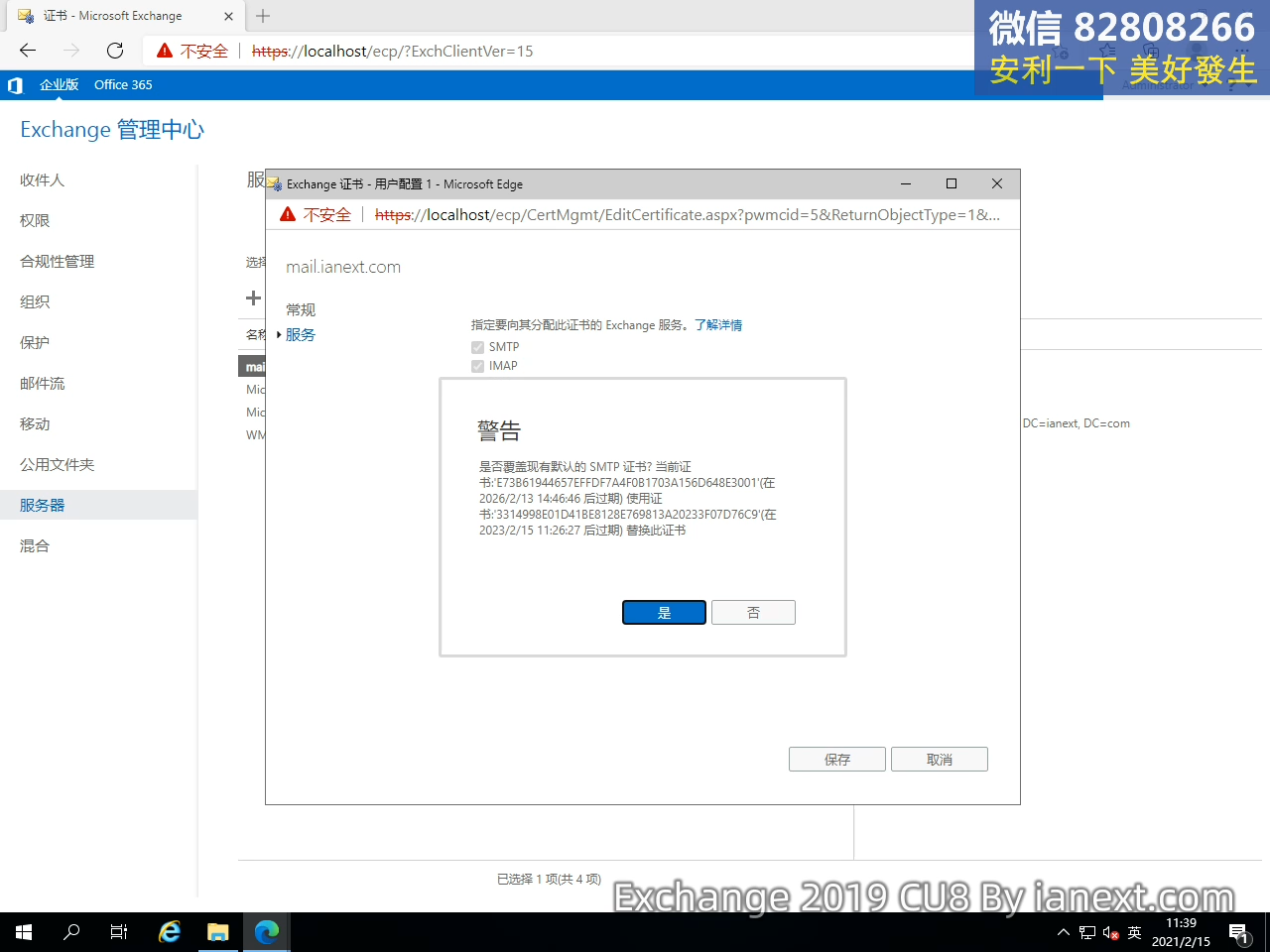The height and width of the screenshot is (952, 1270).
Task: Select 服务 tab in certificate dialog
Action: [301, 335]
